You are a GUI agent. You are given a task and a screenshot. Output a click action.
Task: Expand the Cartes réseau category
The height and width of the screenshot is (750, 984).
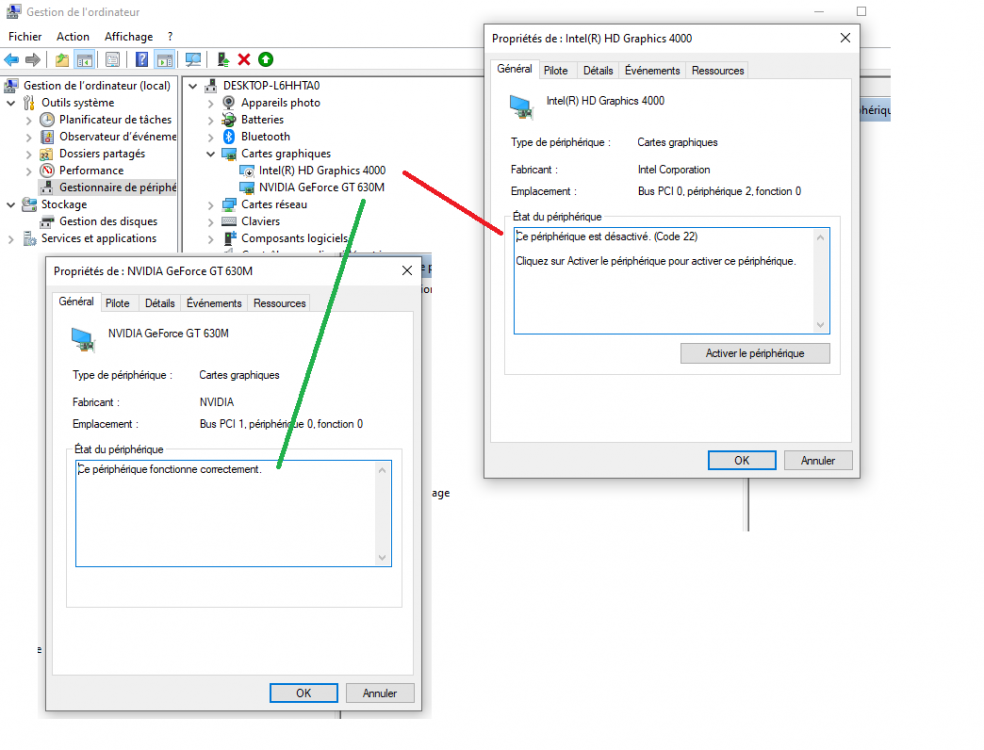pyautogui.click(x=211, y=205)
